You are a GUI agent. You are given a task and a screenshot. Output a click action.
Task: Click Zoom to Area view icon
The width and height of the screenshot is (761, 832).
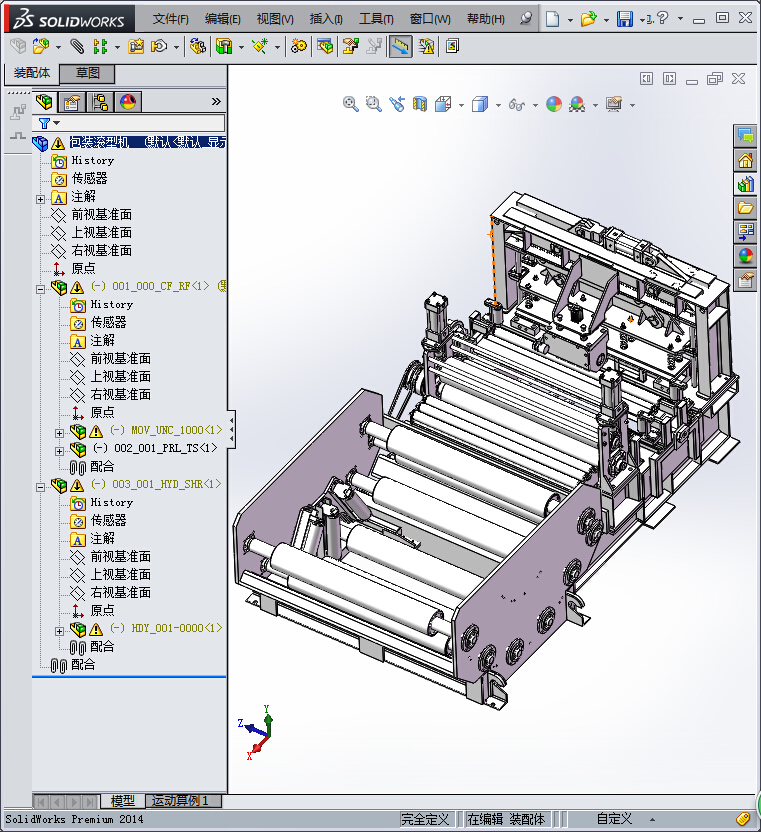click(x=374, y=104)
